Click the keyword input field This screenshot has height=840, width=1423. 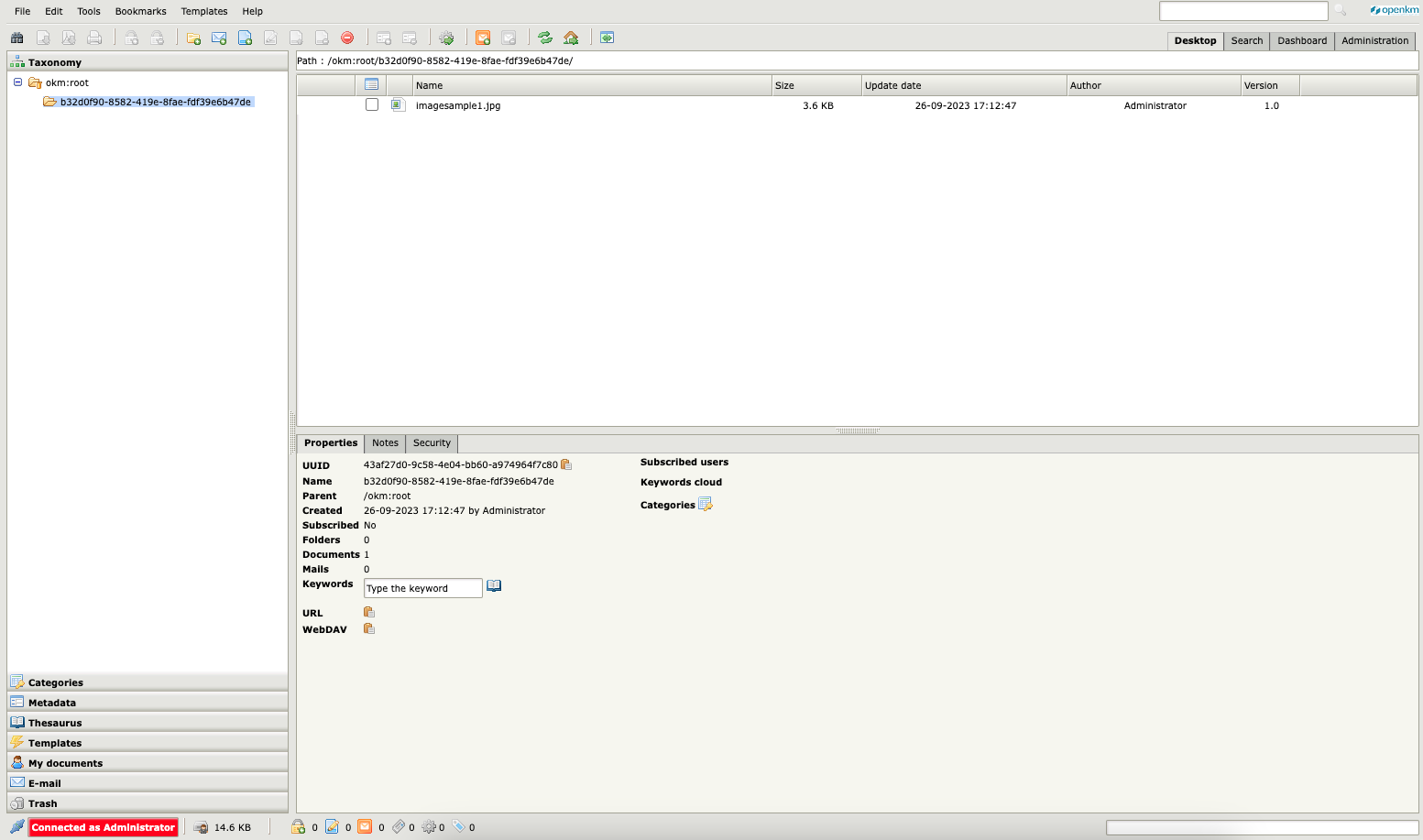point(422,588)
